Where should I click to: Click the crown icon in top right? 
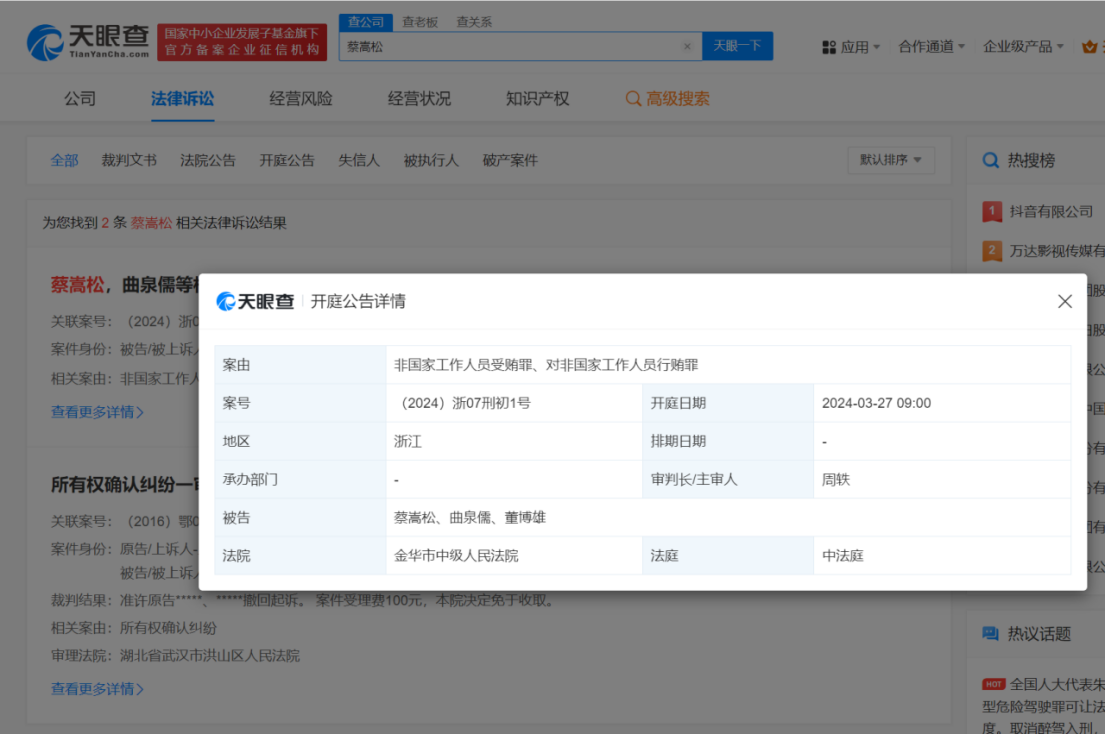[x=1089, y=47]
